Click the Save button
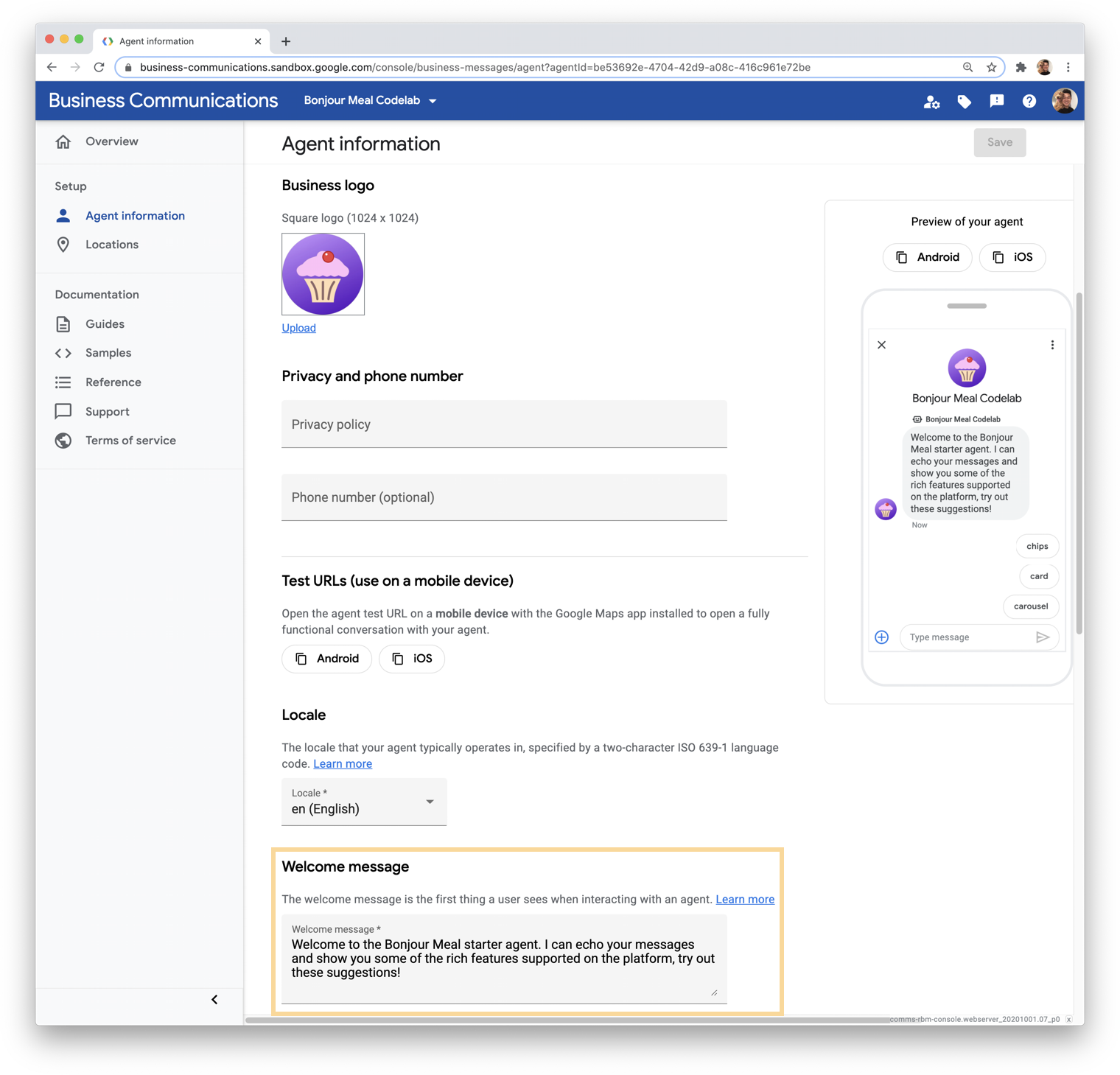 [x=999, y=142]
